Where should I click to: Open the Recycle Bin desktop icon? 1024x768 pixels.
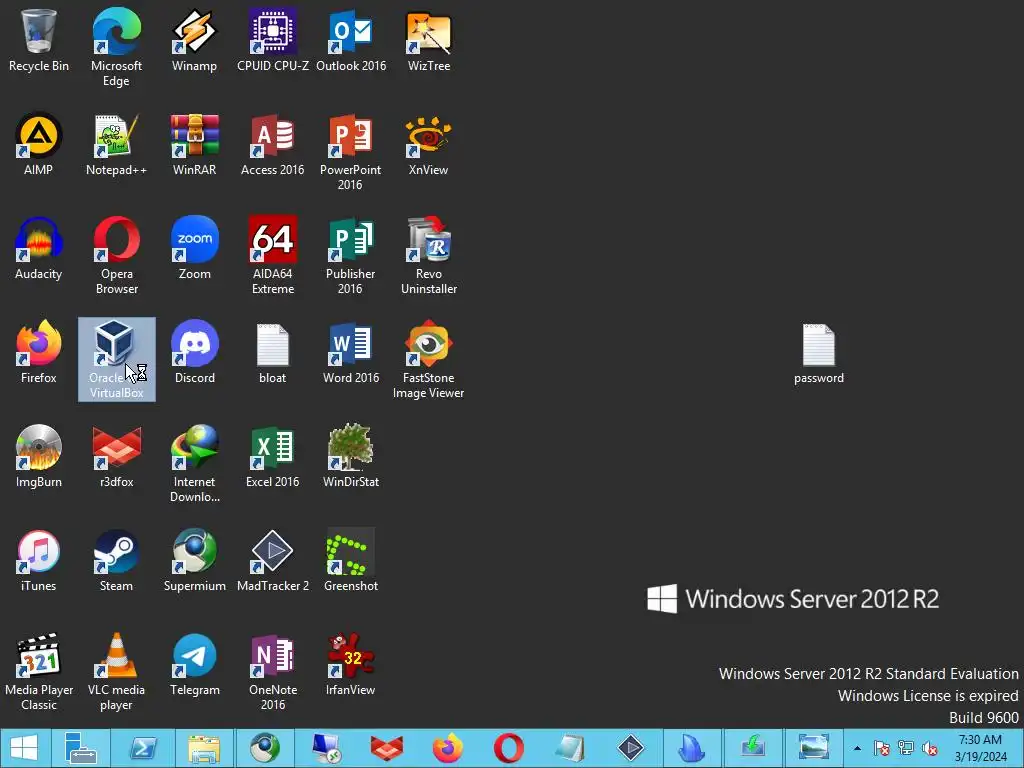point(39,40)
